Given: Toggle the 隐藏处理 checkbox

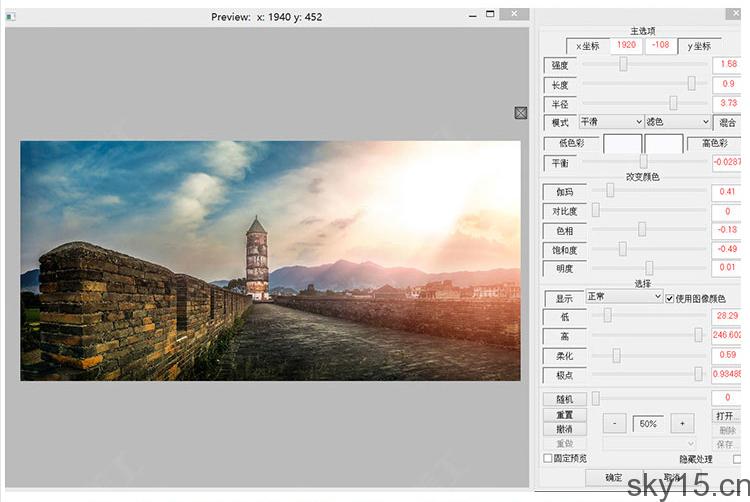Looking at the screenshot, I should [737, 459].
